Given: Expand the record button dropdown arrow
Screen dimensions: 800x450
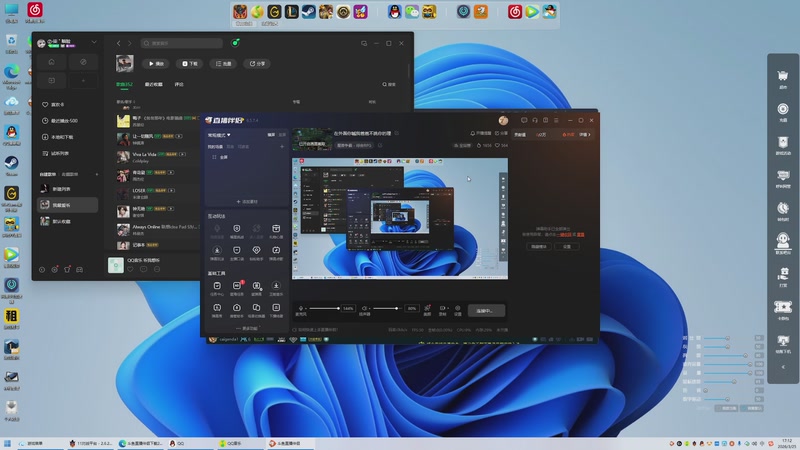Looking at the screenshot, I should pos(447,308).
